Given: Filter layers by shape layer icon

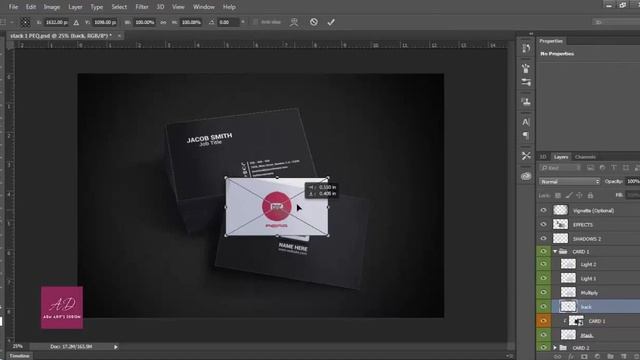Looking at the screenshot, I should pyautogui.click(x=625, y=168).
